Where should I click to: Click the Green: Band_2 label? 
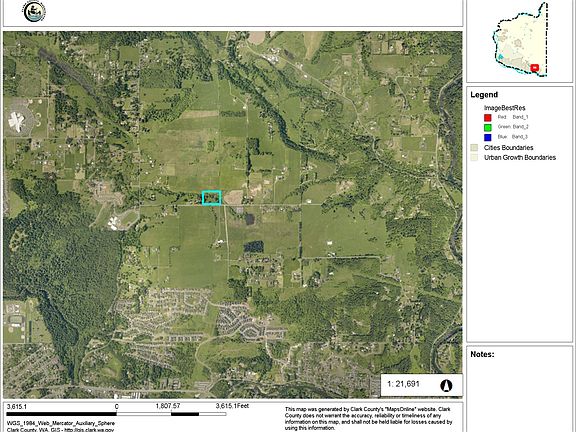[513, 127]
